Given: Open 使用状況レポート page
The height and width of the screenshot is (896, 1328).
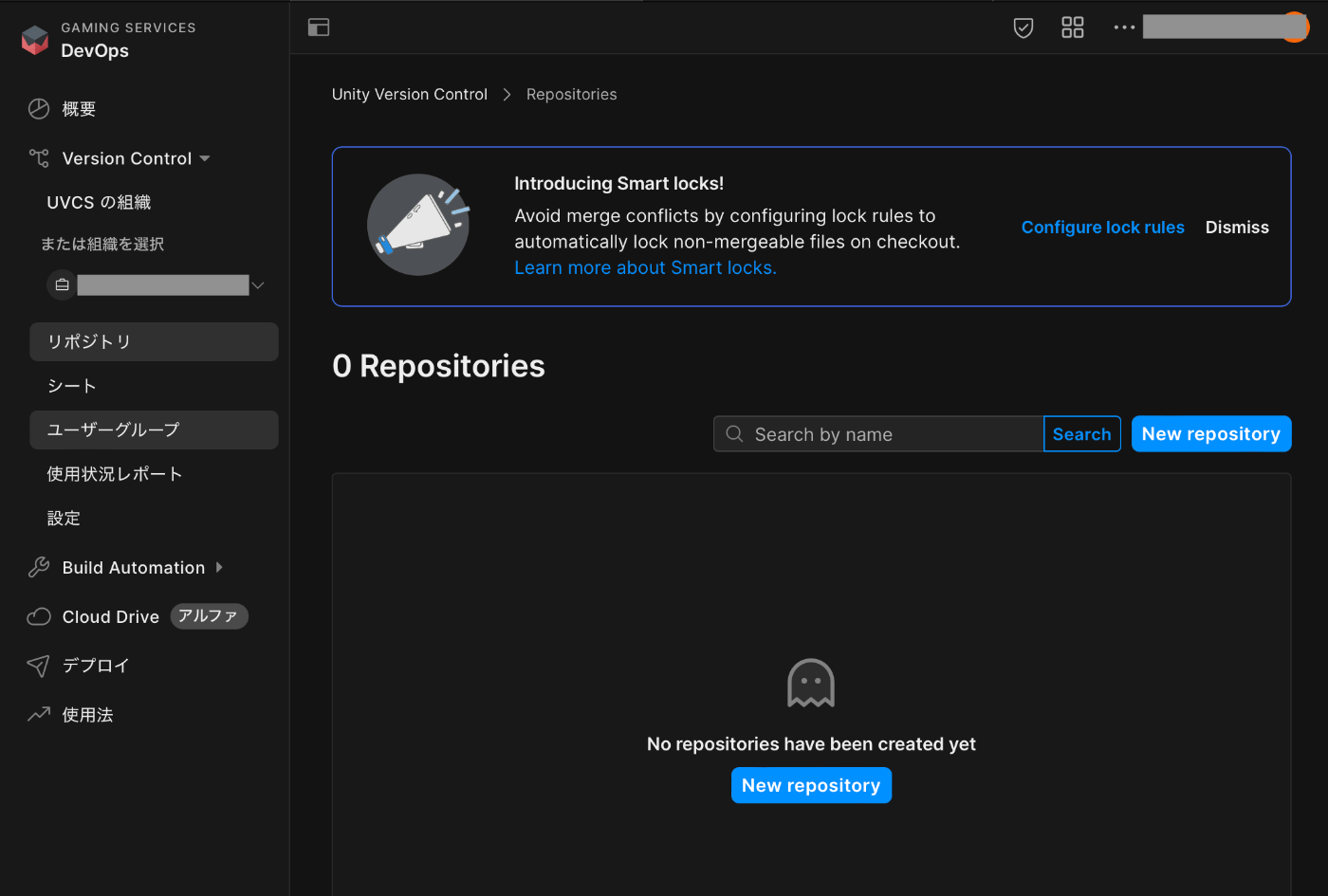Looking at the screenshot, I should 115,474.
